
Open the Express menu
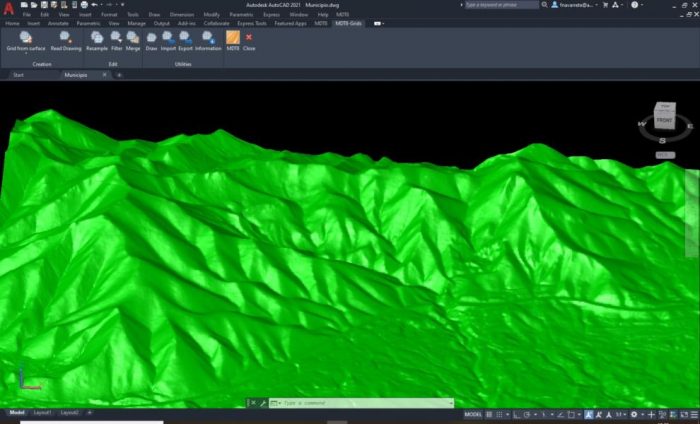point(271,15)
